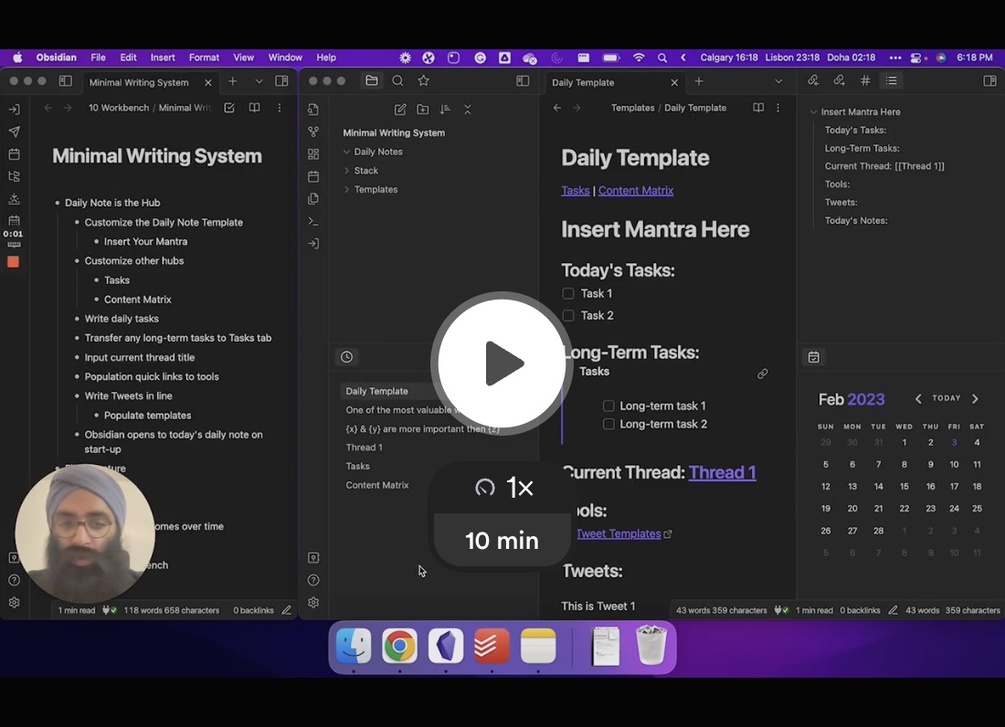Show the backlinks icon in right sidebar

coord(813,81)
